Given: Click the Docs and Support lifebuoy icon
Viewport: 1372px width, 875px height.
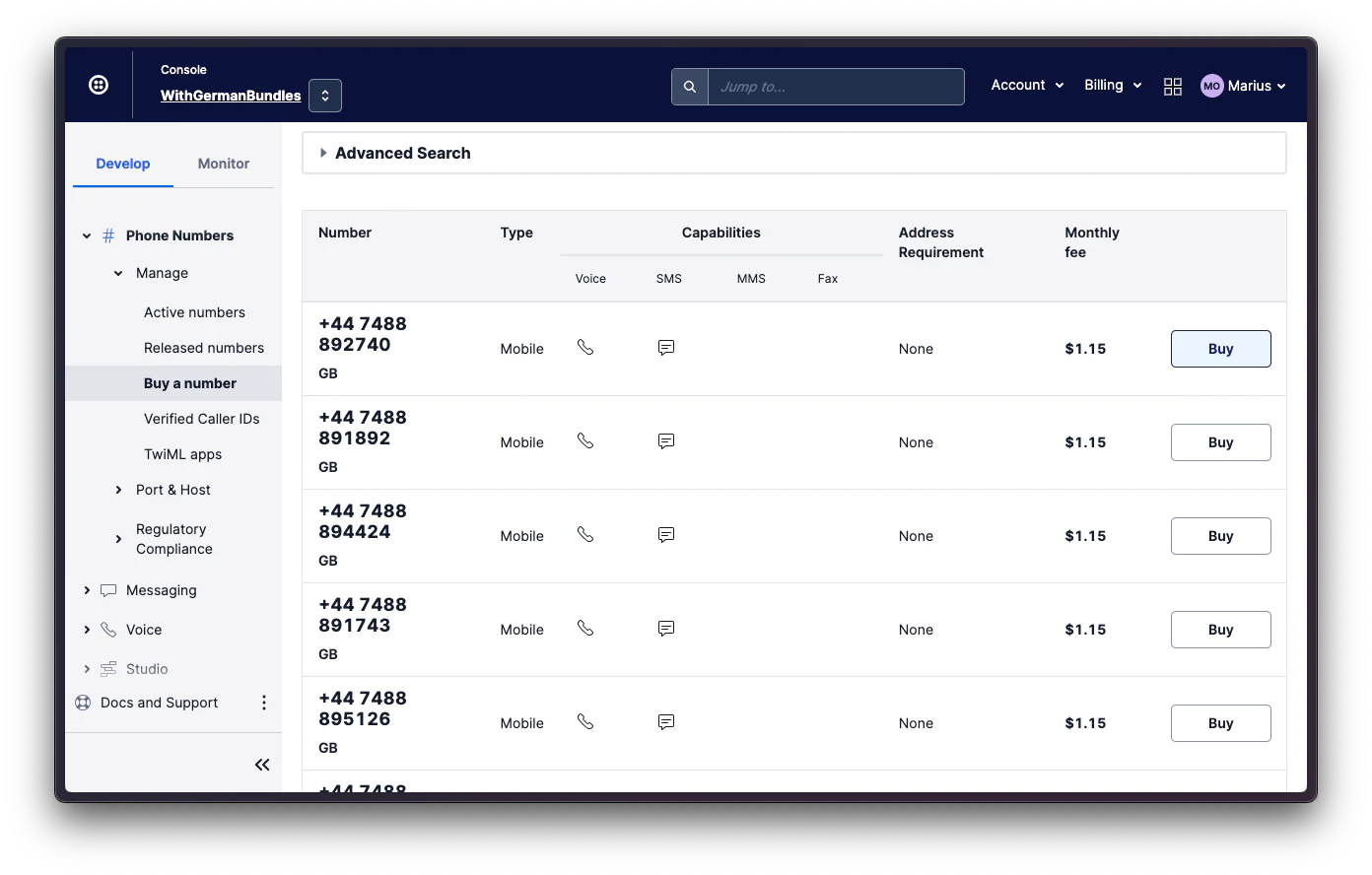Looking at the screenshot, I should 83,703.
